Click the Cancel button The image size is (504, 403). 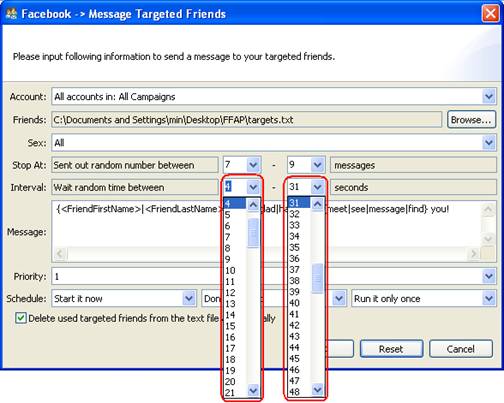click(x=461, y=349)
